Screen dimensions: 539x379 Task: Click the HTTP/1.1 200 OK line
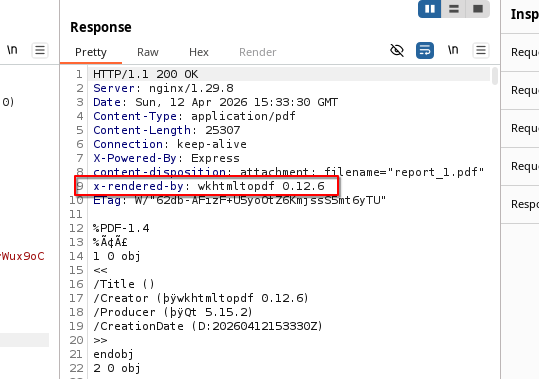[x=145, y=74]
